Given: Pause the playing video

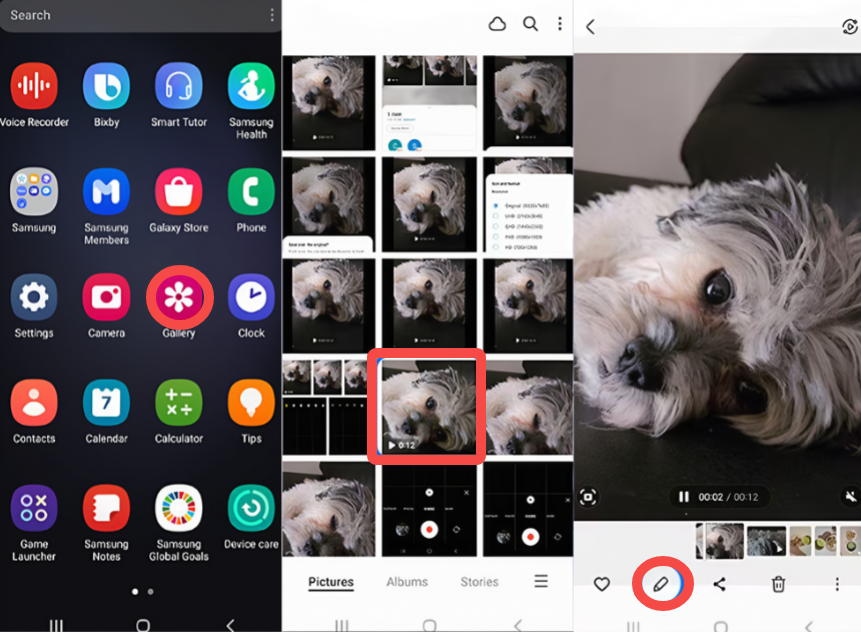Looking at the screenshot, I should click(x=683, y=497).
